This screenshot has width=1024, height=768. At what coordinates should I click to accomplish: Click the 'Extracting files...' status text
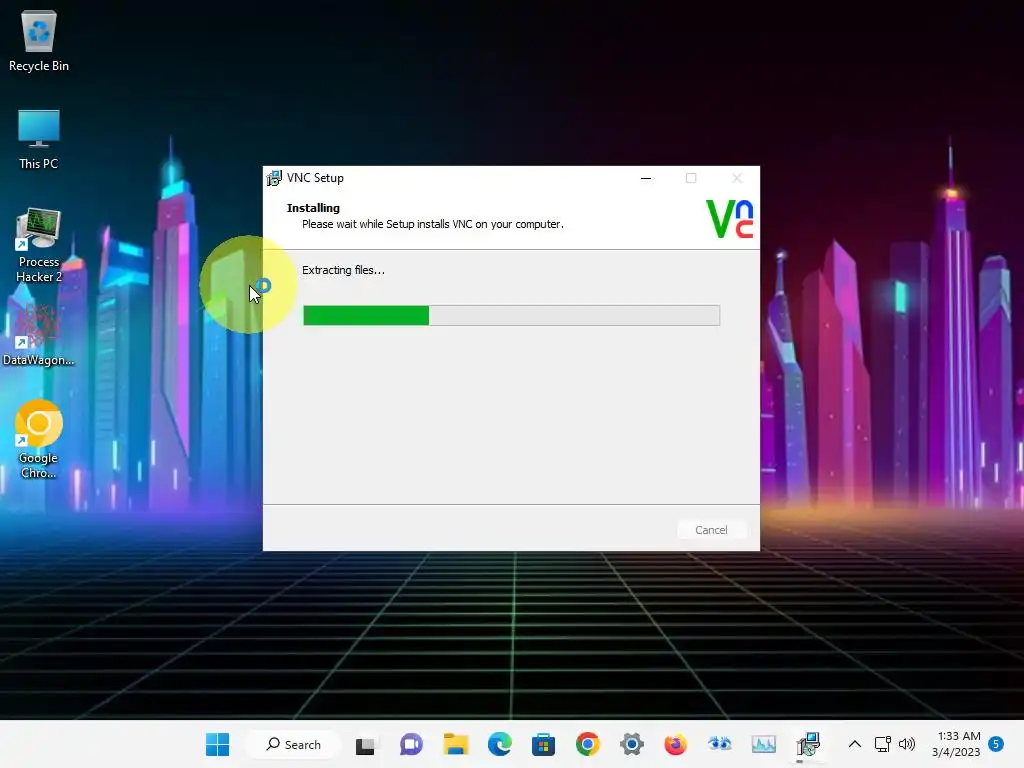coord(344,270)
